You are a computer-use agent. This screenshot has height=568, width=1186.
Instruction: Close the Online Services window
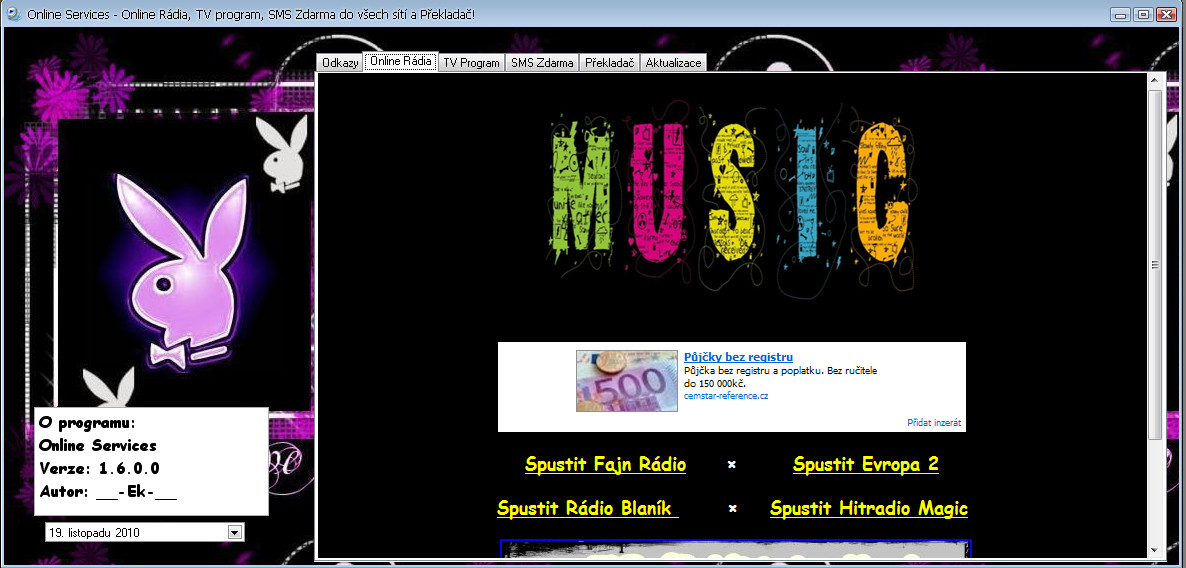1166,14
